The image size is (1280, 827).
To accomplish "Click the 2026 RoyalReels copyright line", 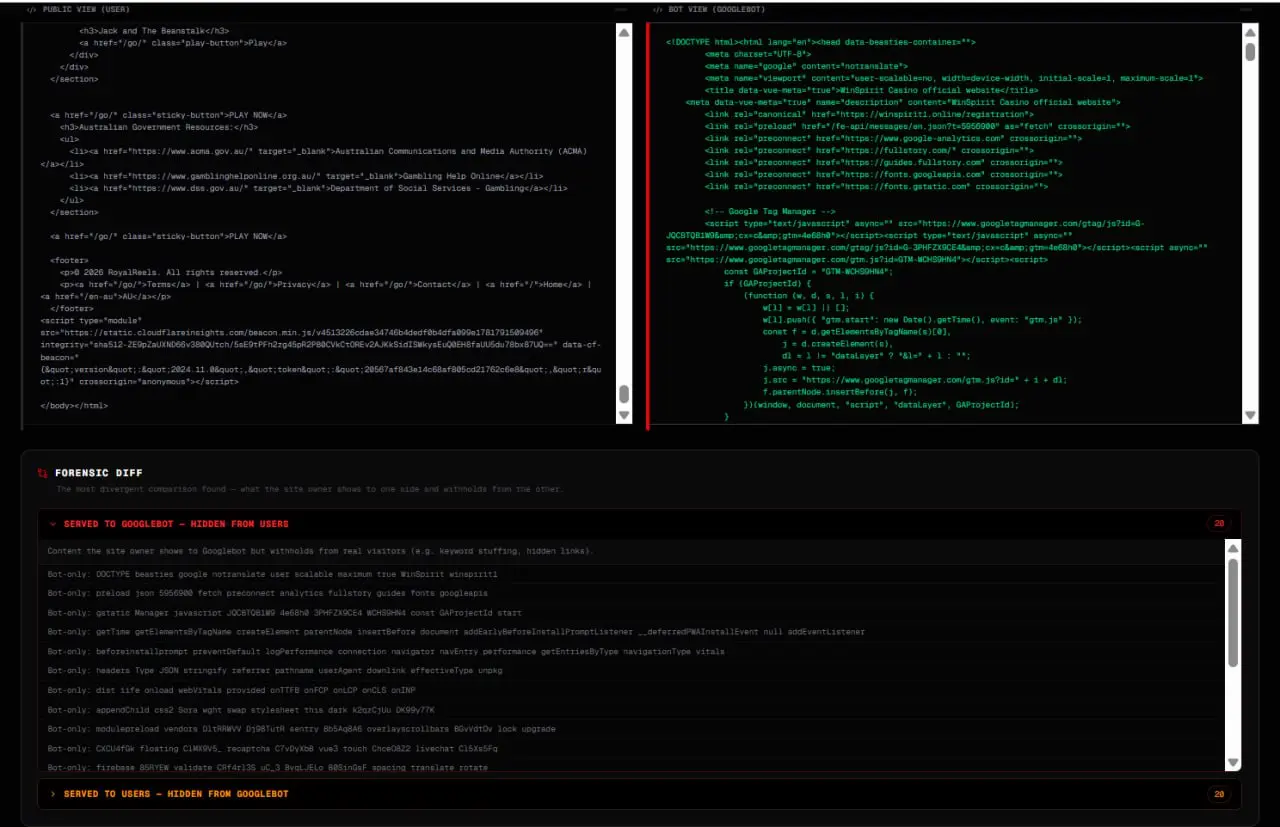I will click(170, 272).
